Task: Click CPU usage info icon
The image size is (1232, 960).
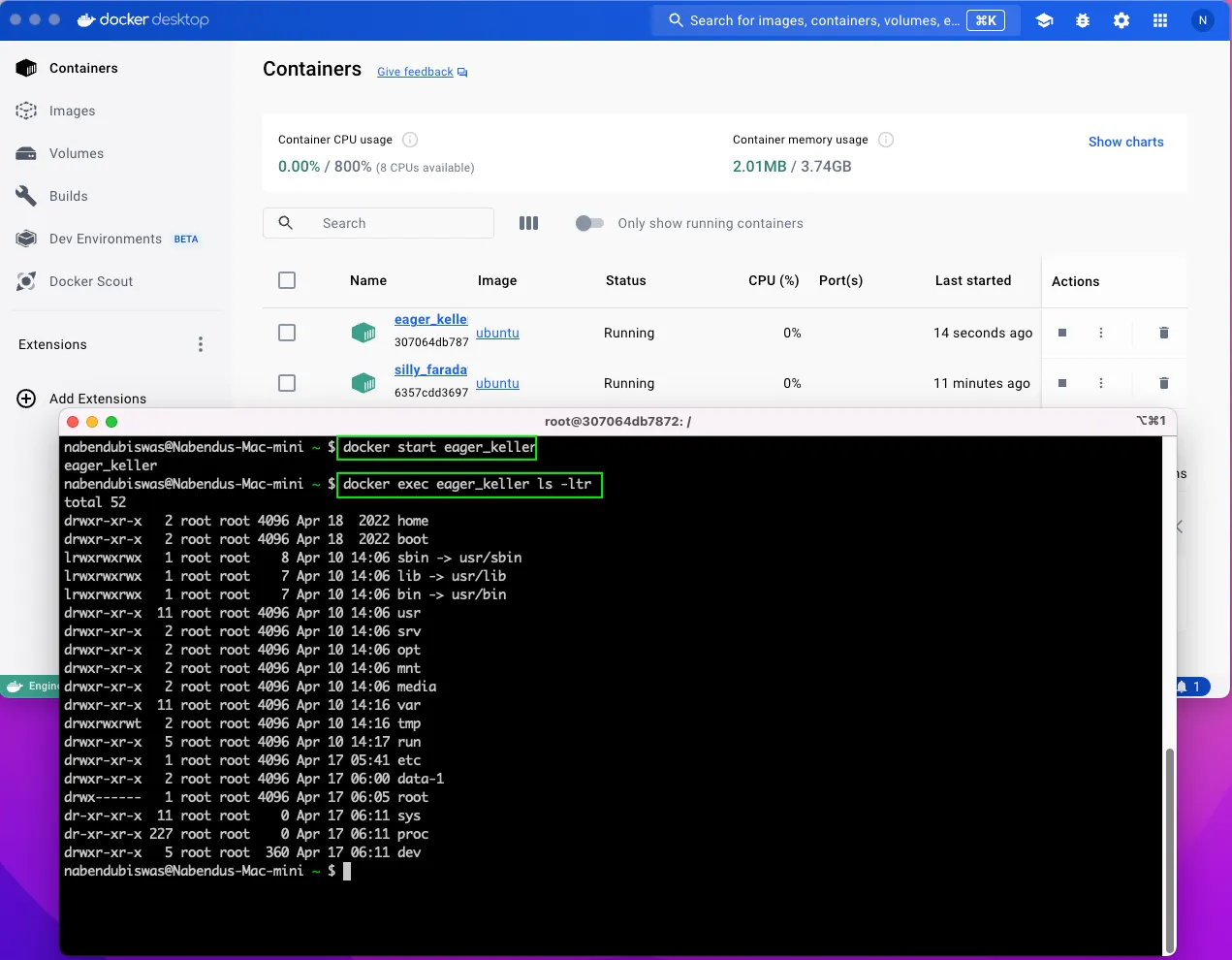Action: tap(410, 140)
